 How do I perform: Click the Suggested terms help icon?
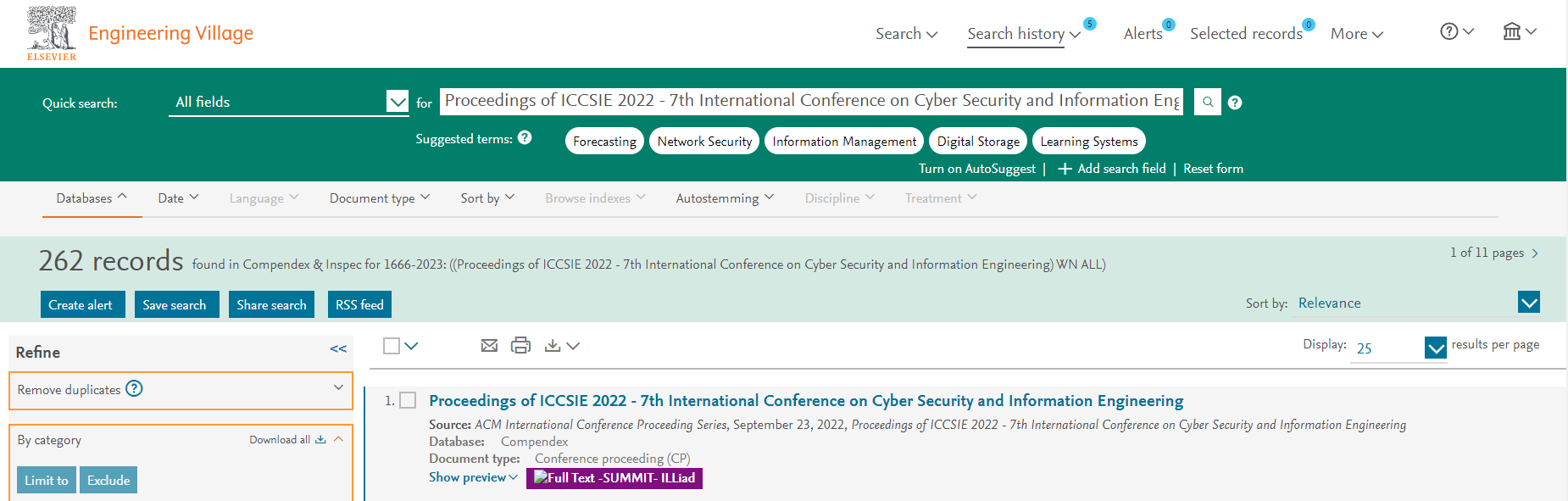pyautogui.click(x=525, y=137)
